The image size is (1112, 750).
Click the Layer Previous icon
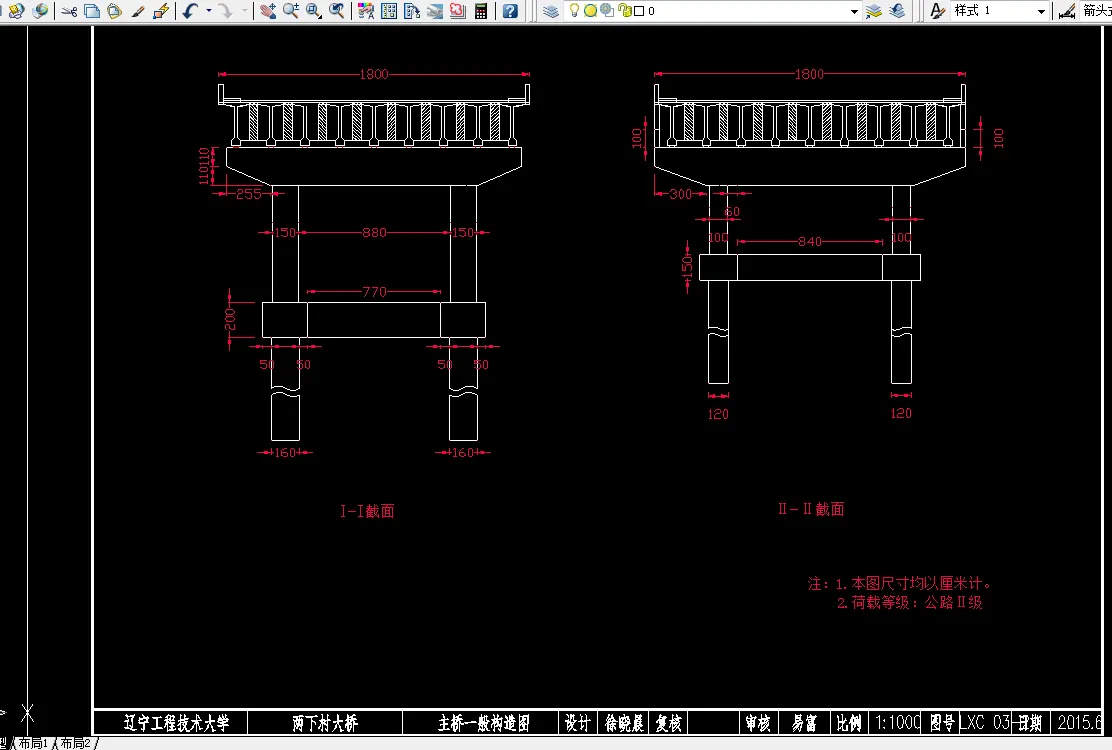click(897, 11)
